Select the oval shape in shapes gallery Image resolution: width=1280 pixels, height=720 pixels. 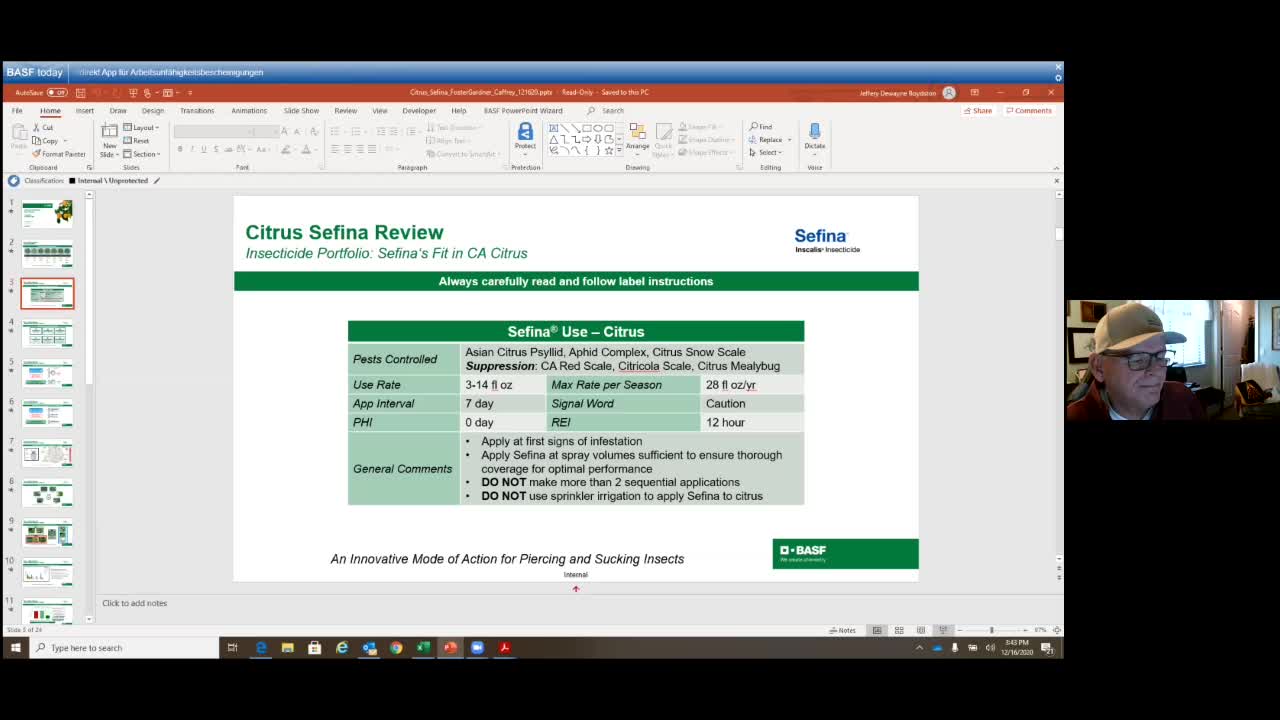pos(598,129)
